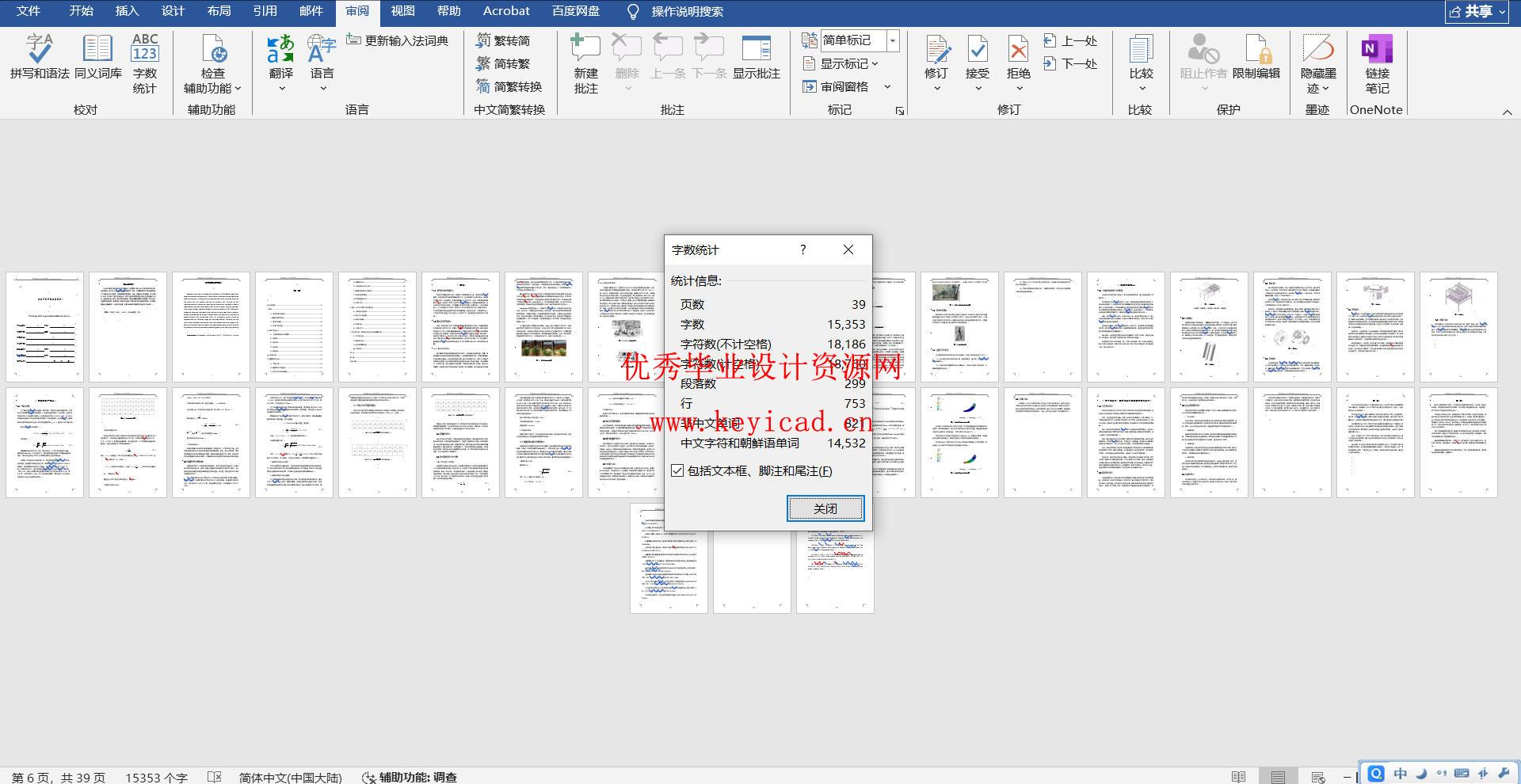Switch to the Home (开始) tab

pyautogui.click(x=81, y=11)
